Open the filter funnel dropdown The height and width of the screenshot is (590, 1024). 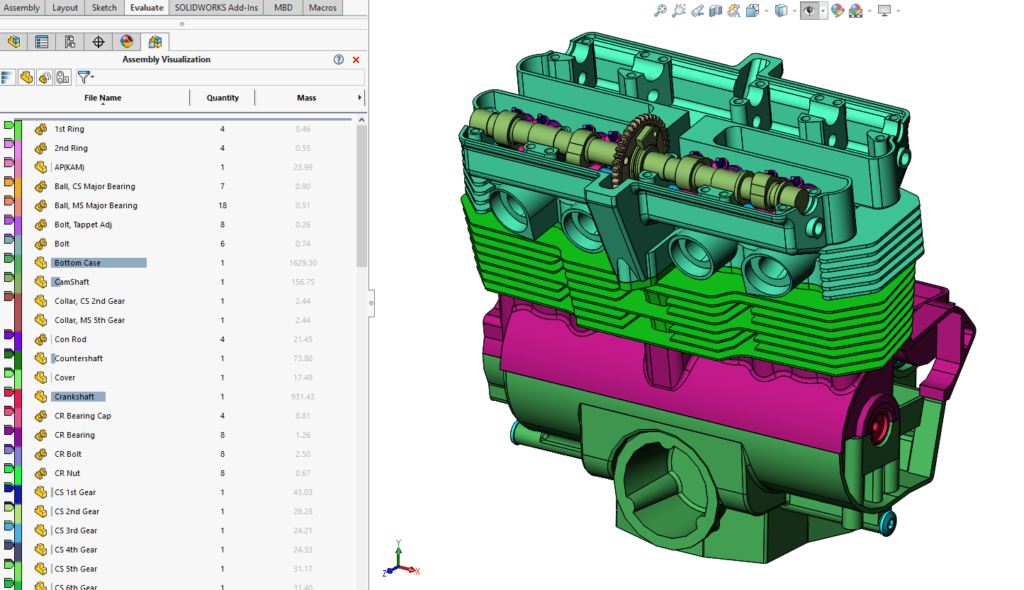tap(86, 78)
